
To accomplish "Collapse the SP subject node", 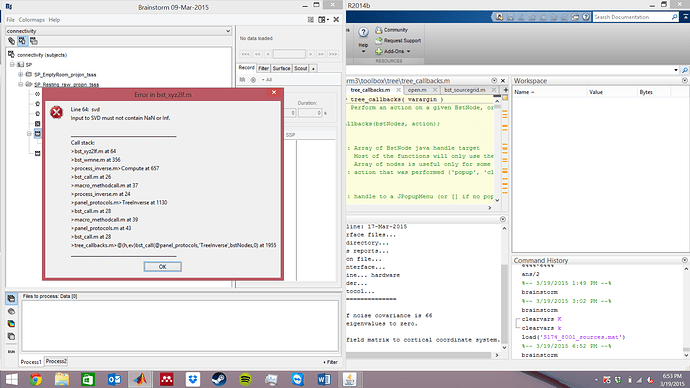I will (x=12, y=65).
